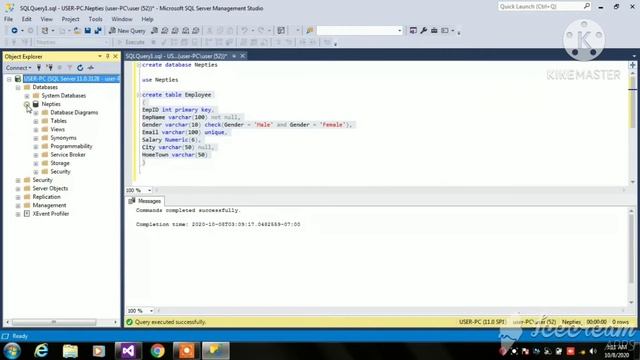Image resolution: width=640 pixels, height=360 pixels.
Task: Collapse the create database code outline
Action: [139, 65]
